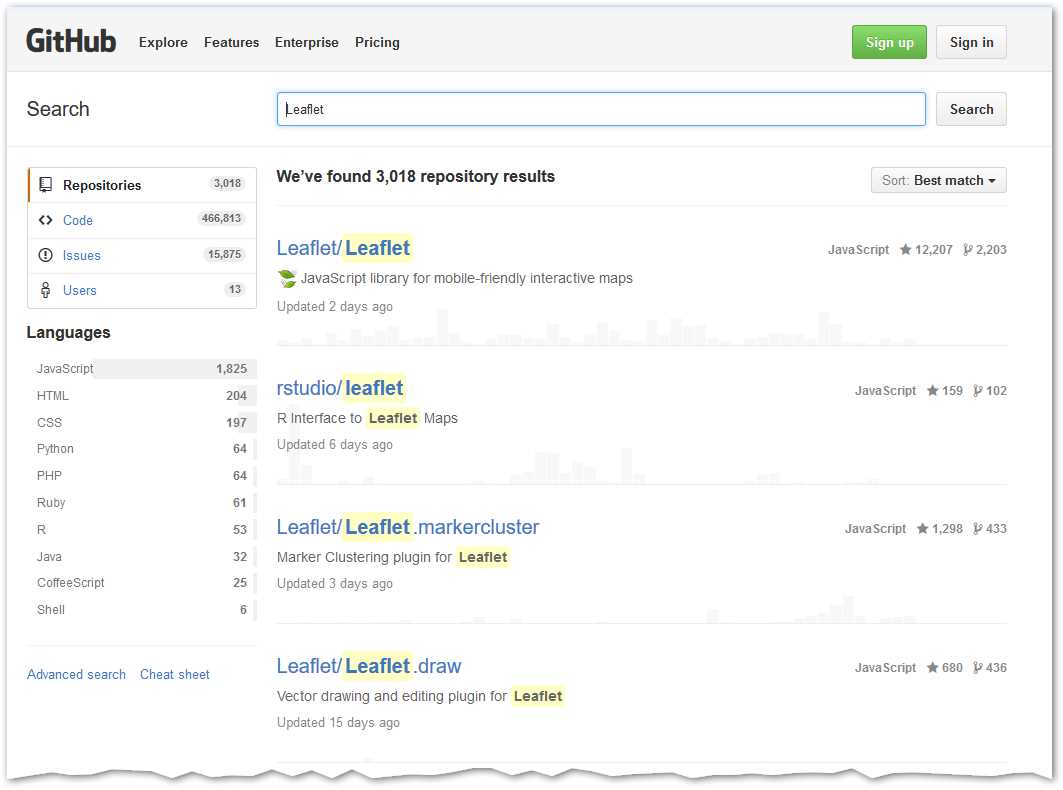Click the star icon beside rstudio/leaflet
The height and width of the screenshot is (790, 1063).
coord(930,390)
